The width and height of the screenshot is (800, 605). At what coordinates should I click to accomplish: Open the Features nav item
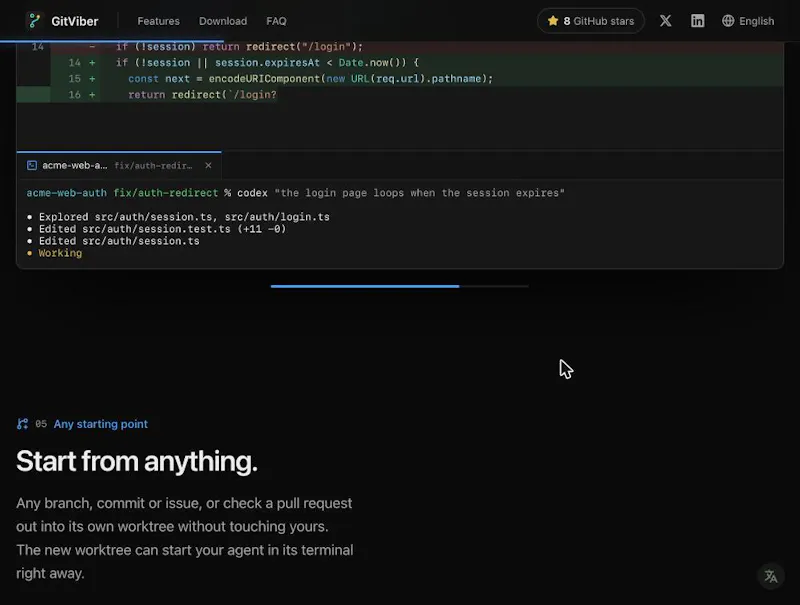158,21
